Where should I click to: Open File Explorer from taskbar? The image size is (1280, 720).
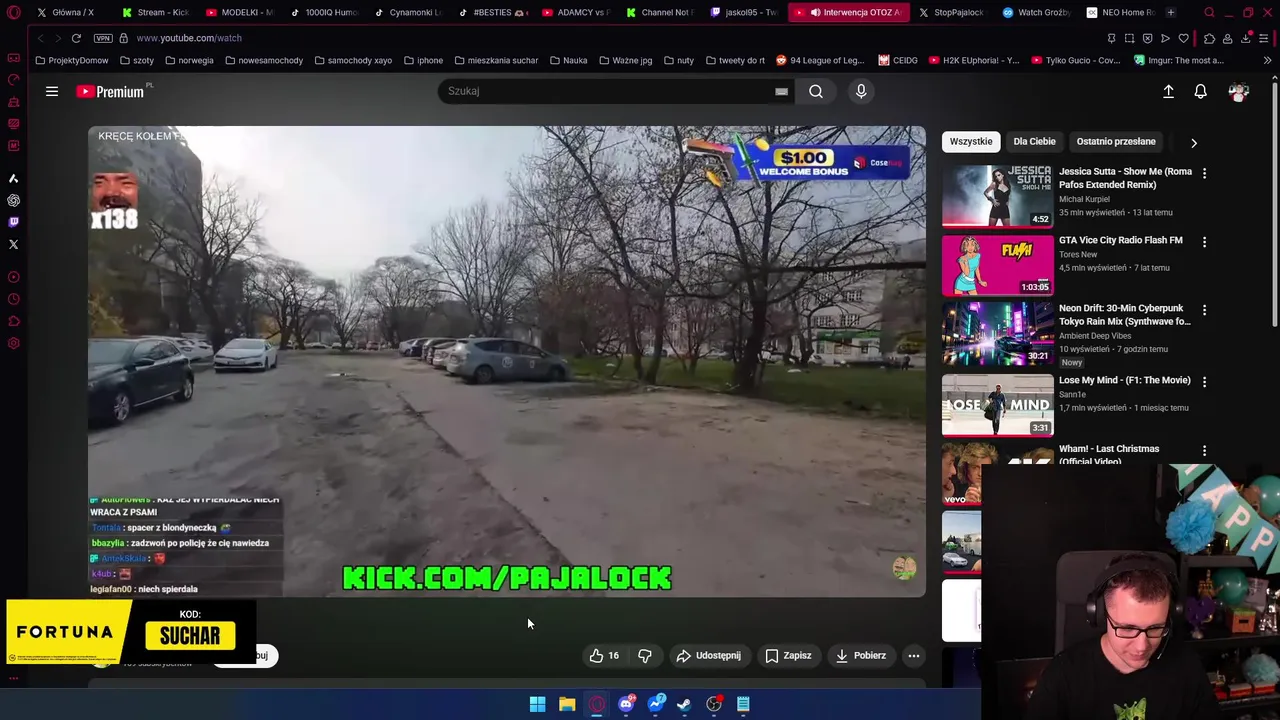tap(567, 704)
